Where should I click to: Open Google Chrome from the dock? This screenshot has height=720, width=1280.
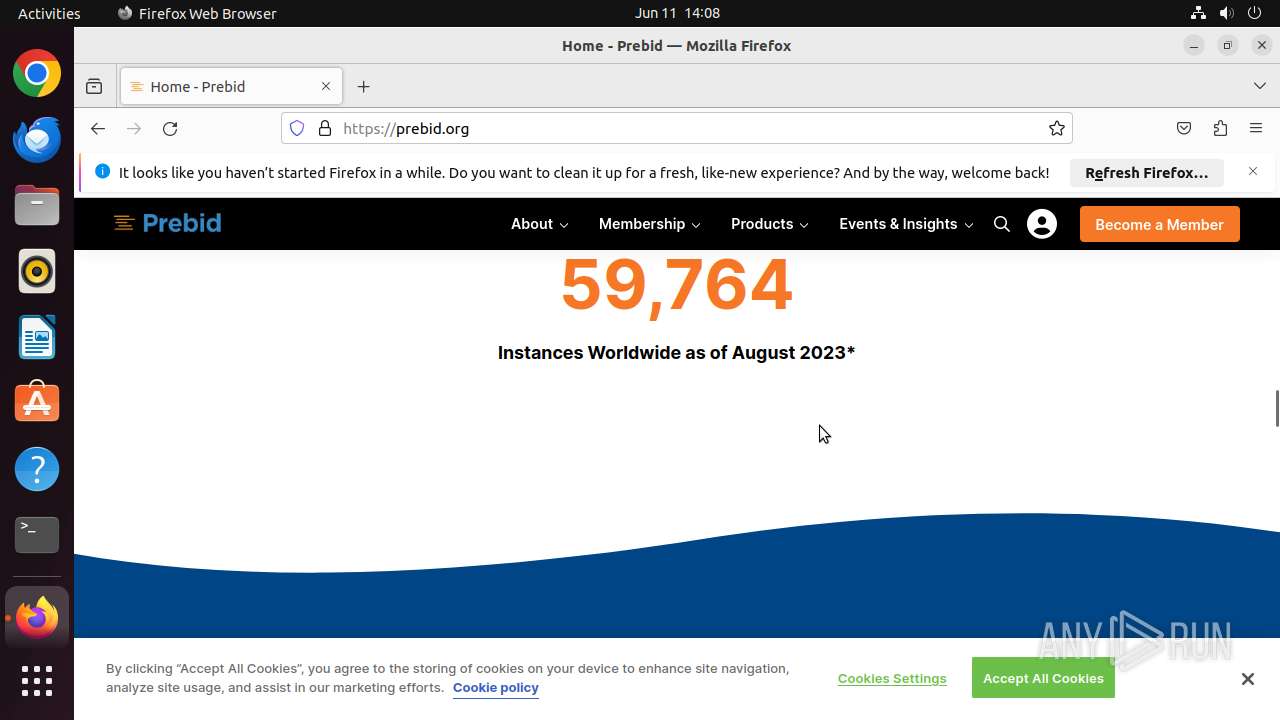37,74
